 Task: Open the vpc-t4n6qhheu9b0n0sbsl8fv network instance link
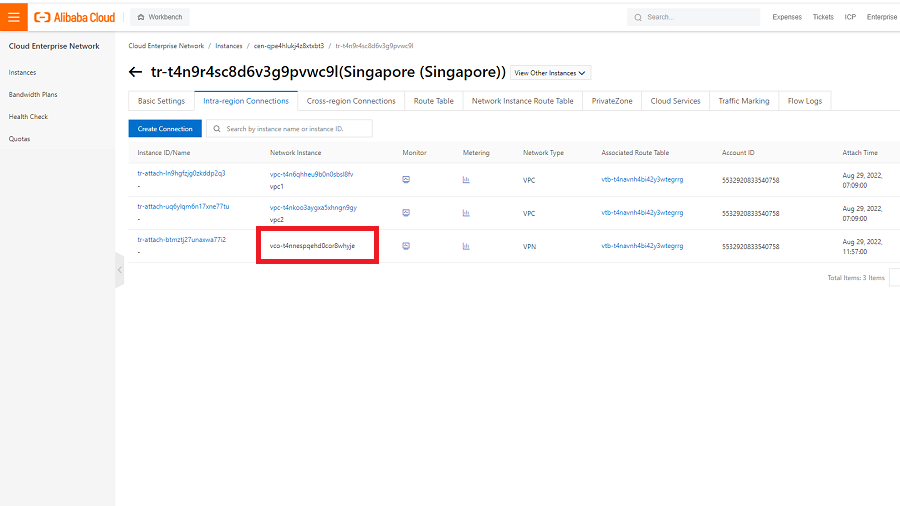point(311,174)
